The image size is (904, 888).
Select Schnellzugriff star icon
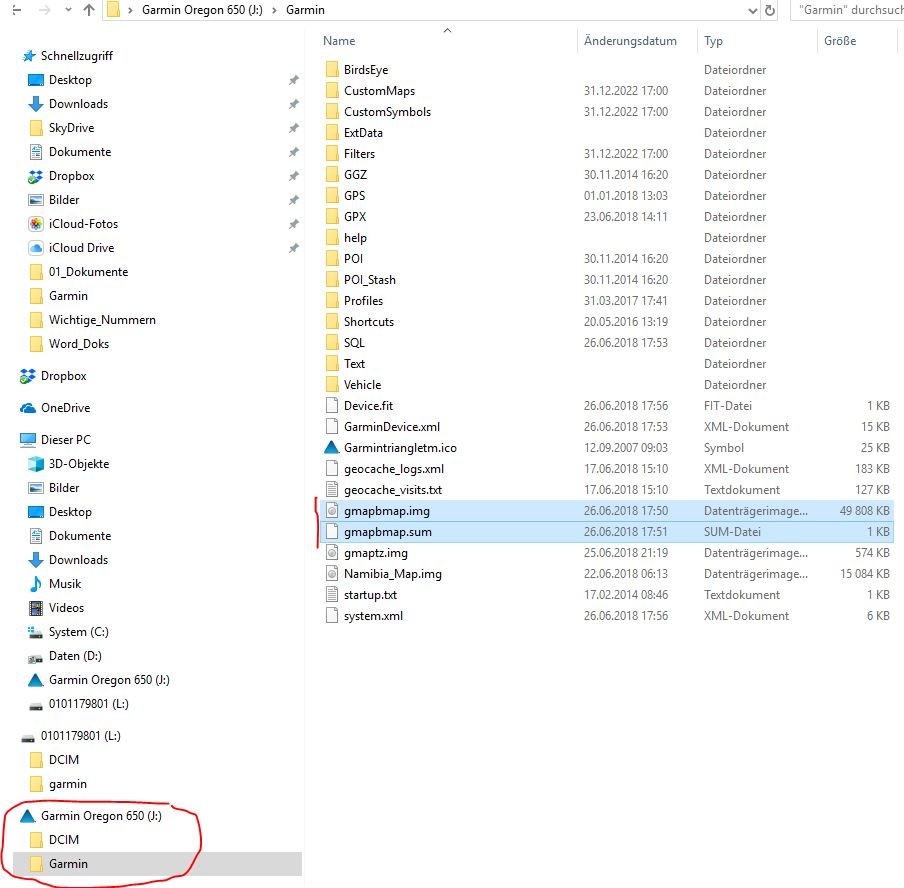pos(29,56)
